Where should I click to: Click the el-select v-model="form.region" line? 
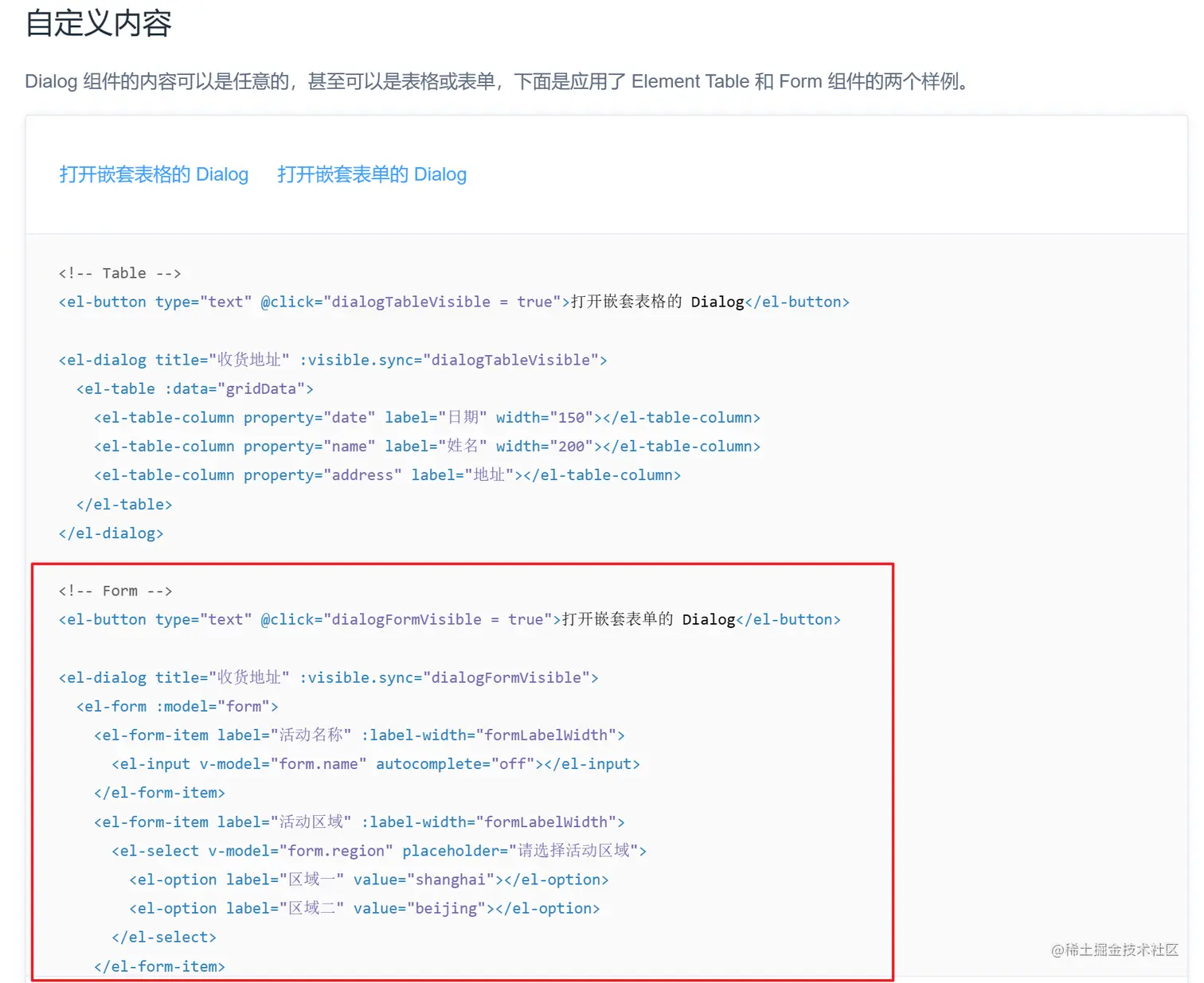pyautogui.click(x=379, y=850)
